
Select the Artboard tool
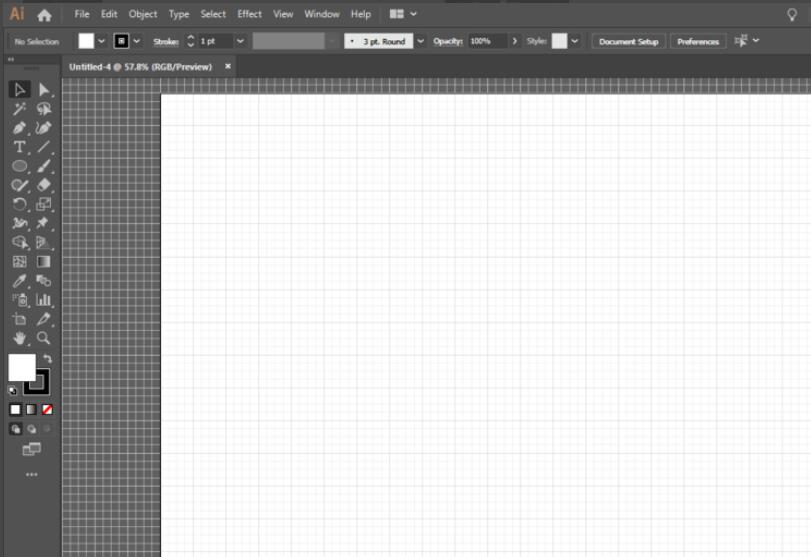pos(20,319)
